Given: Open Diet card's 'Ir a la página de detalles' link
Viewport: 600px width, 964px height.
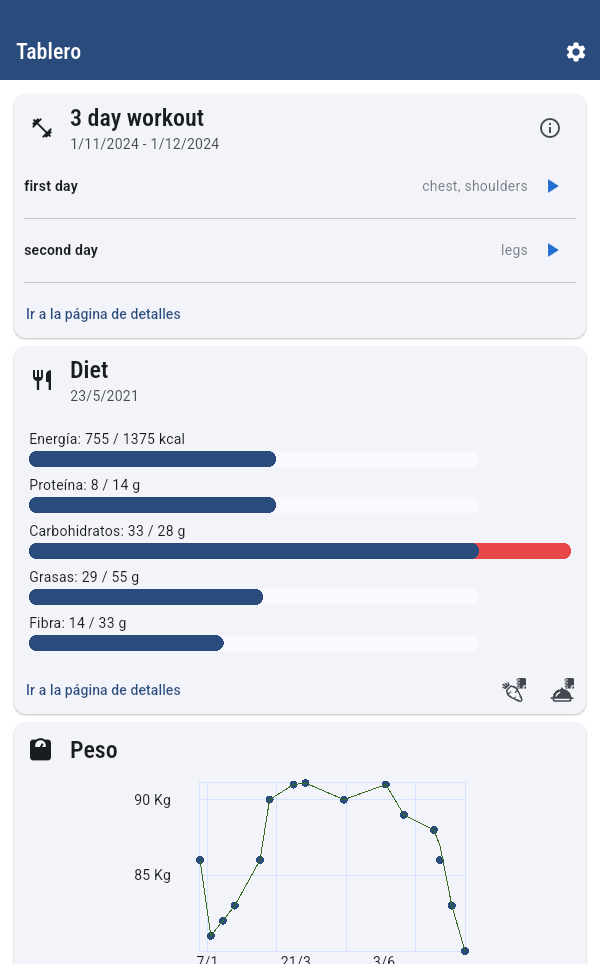Looking at the screenshot, I should pyautogui.click(x=103, y=690).
